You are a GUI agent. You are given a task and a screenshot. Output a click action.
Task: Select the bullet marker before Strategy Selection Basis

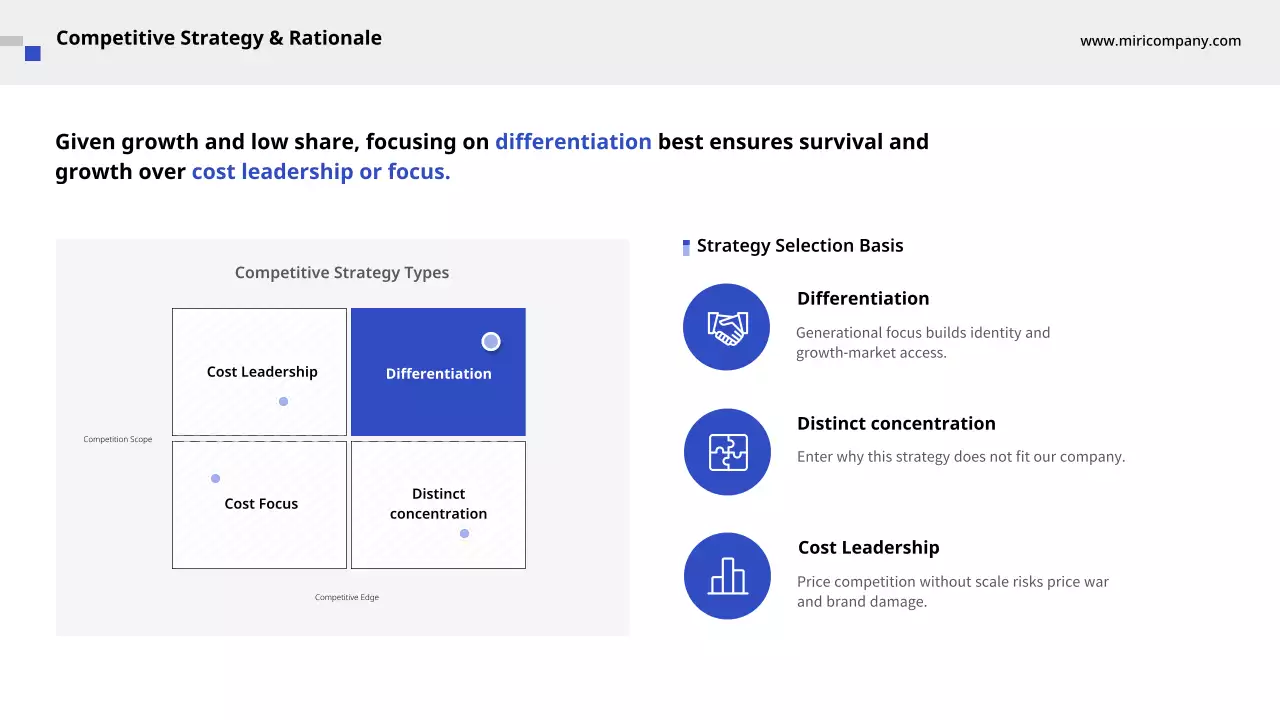point(686,247)
